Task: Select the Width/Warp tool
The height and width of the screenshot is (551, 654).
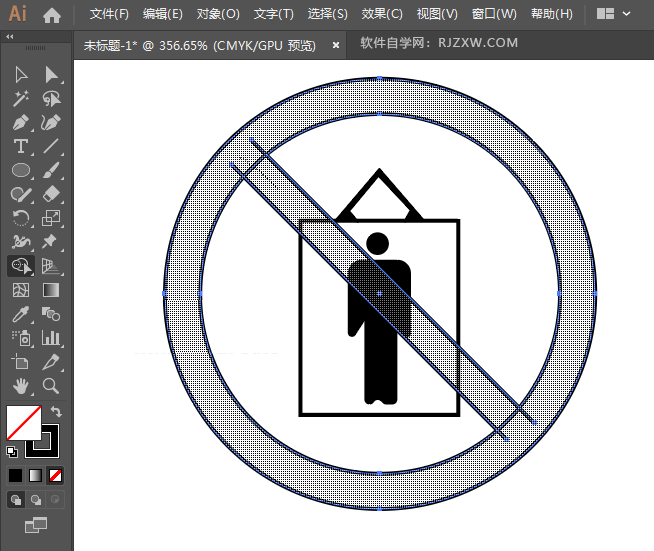Action: click(x=21, y=242)
